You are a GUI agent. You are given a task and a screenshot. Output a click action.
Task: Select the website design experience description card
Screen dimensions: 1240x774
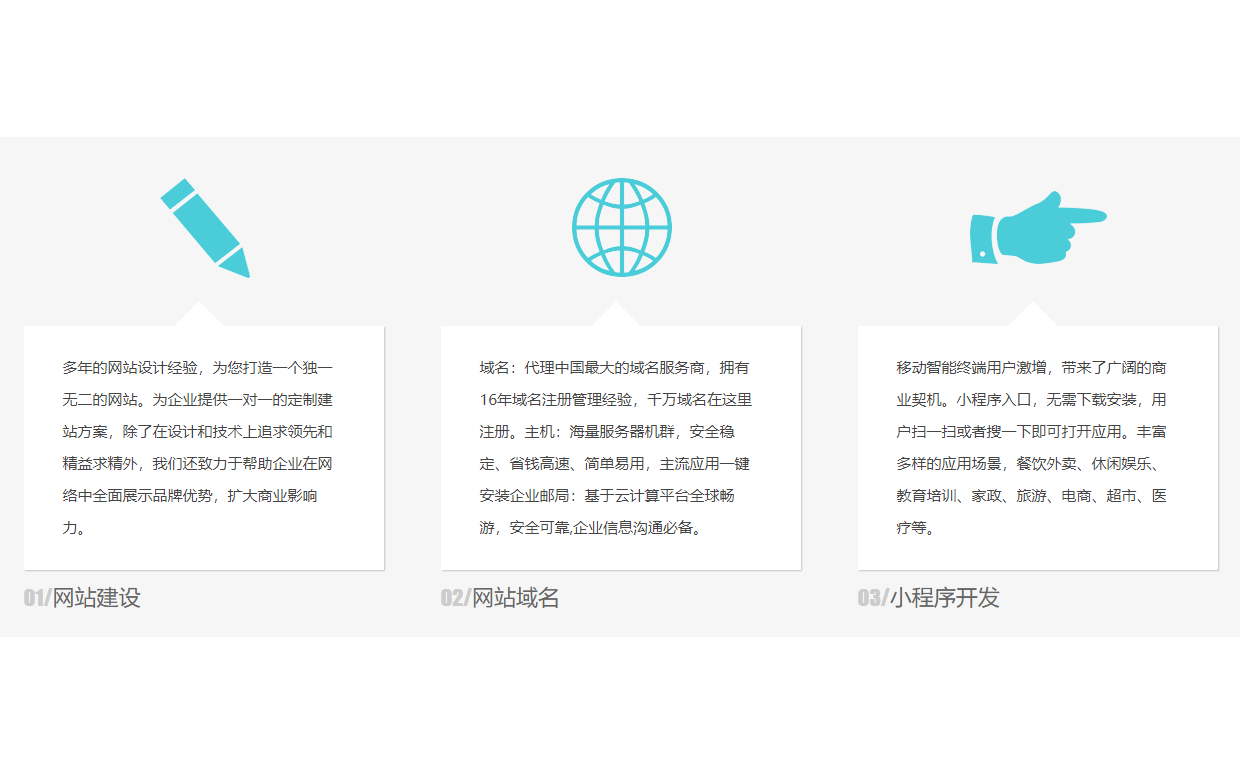point(204,448)
